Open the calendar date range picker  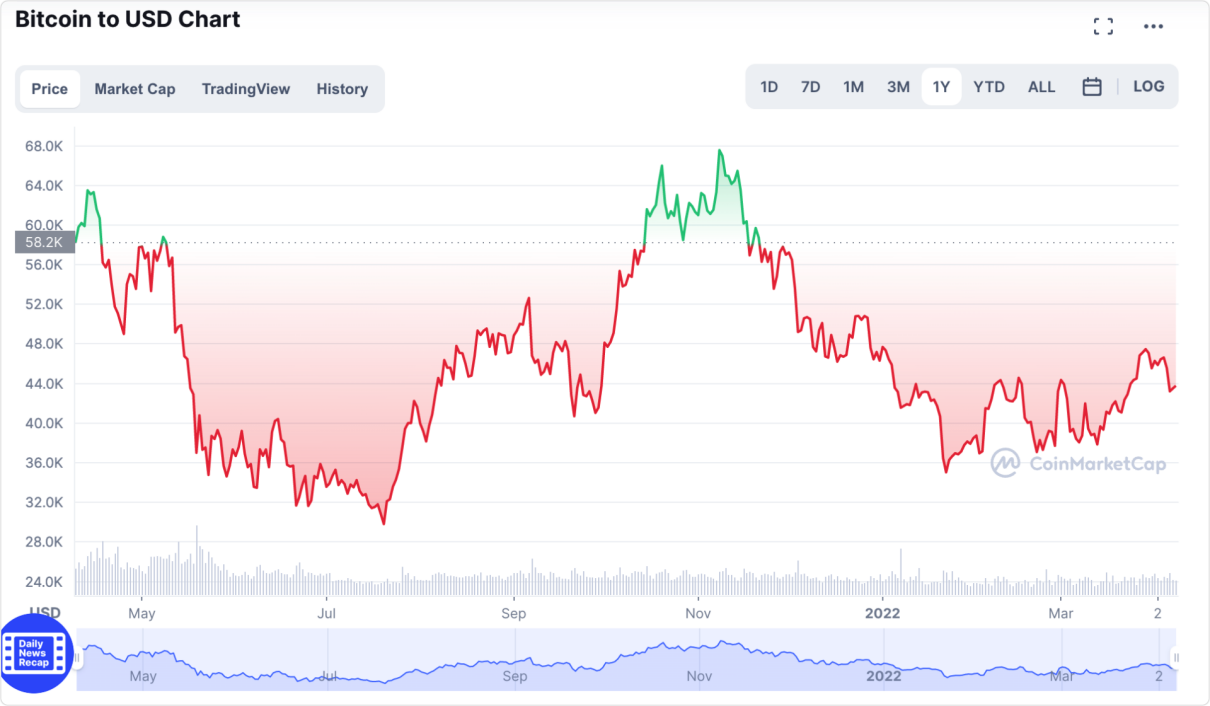click(x=1092, y=87)
